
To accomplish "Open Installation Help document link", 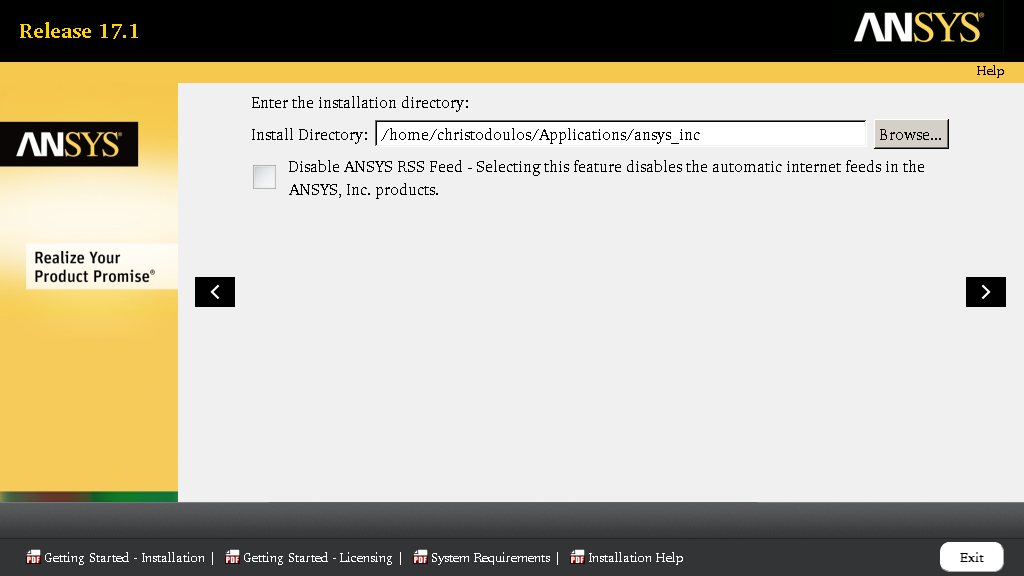I will 635,558.
